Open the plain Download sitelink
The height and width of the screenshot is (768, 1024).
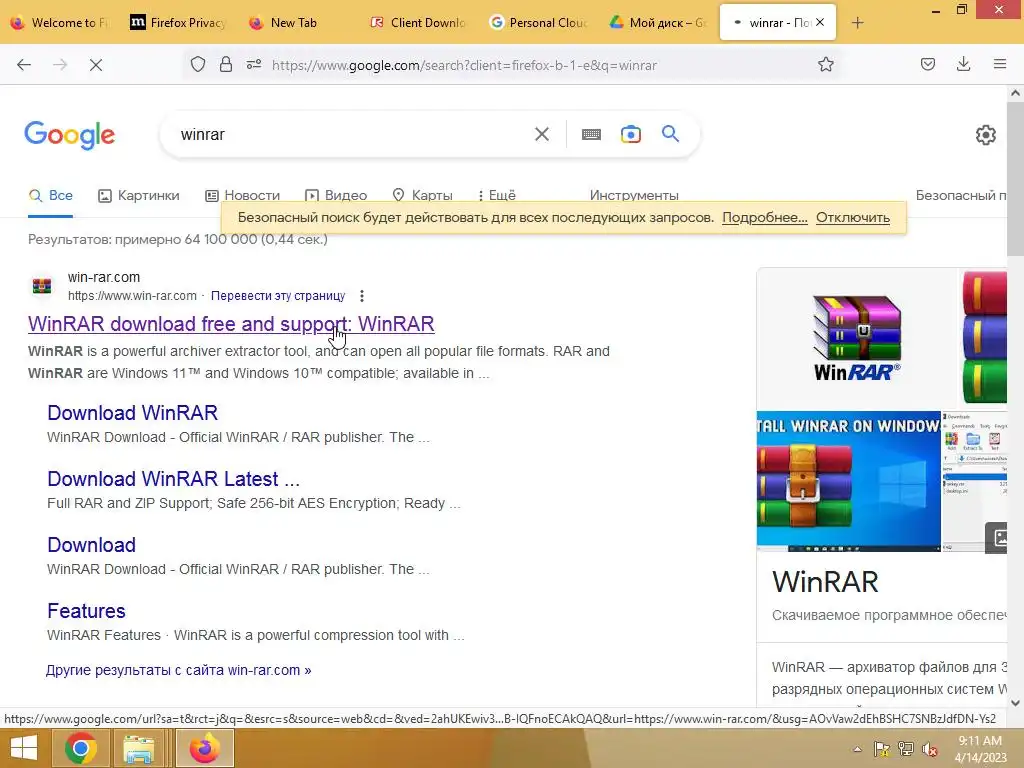pyautogui.click(x=91, y=545)
